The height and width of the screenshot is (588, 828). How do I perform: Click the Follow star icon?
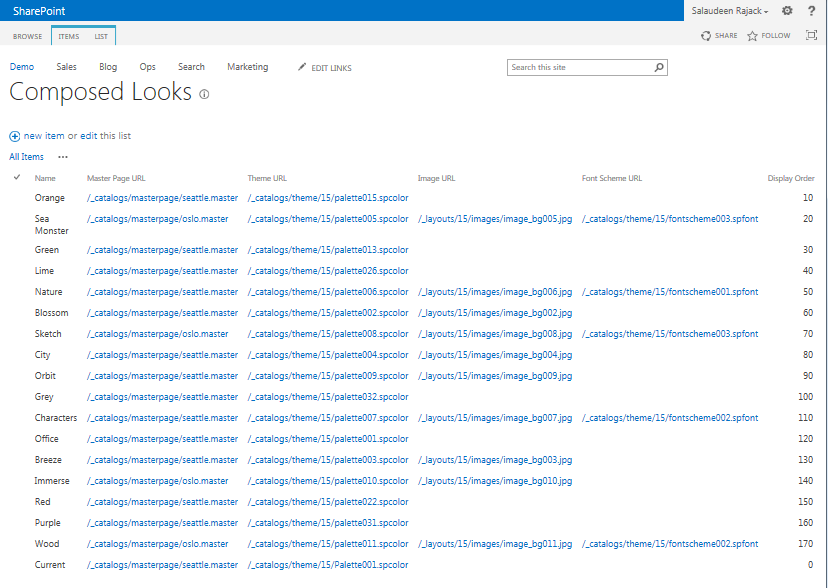pos(752,36)
